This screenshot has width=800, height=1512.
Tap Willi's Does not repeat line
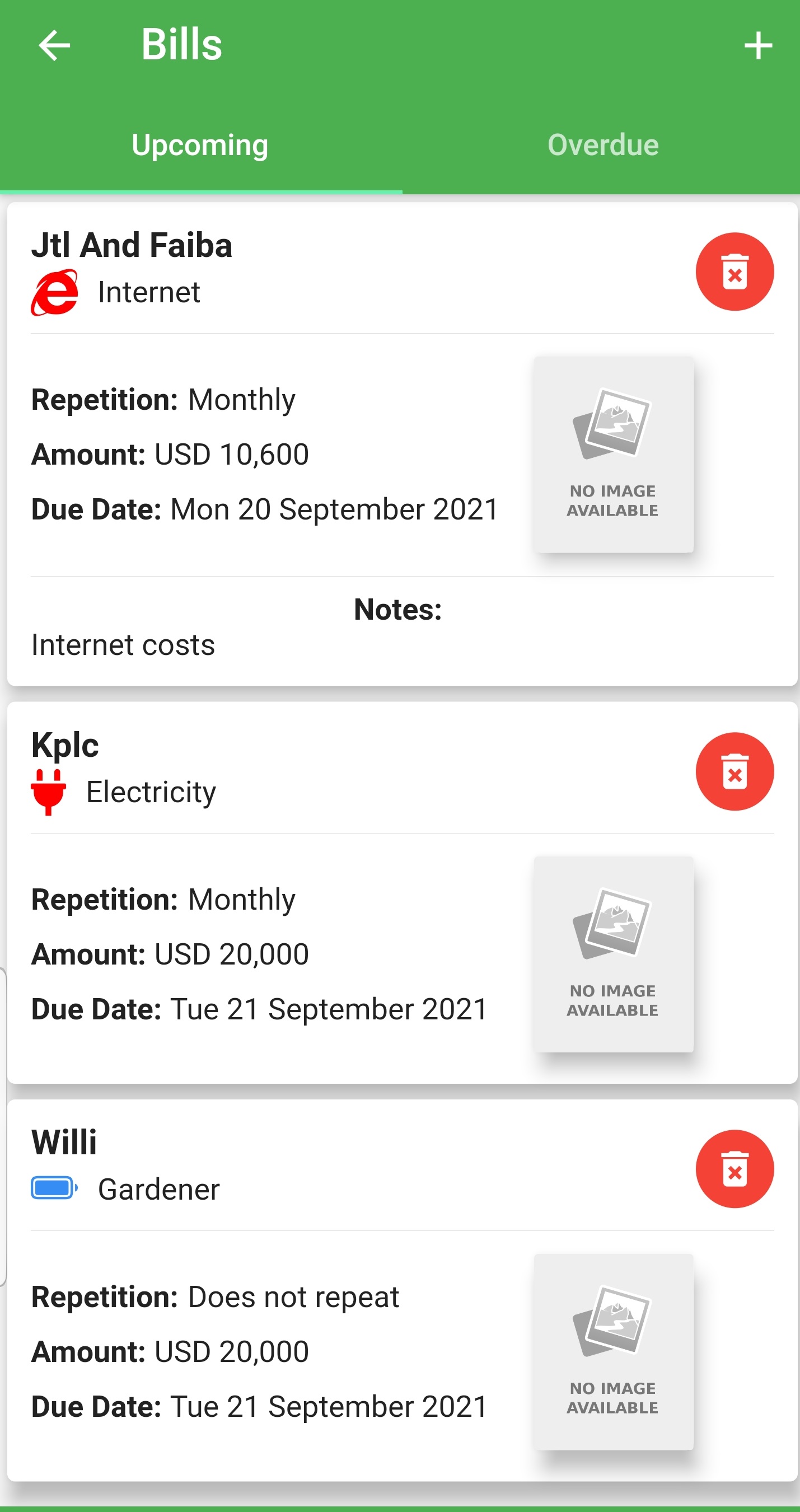216,1296
